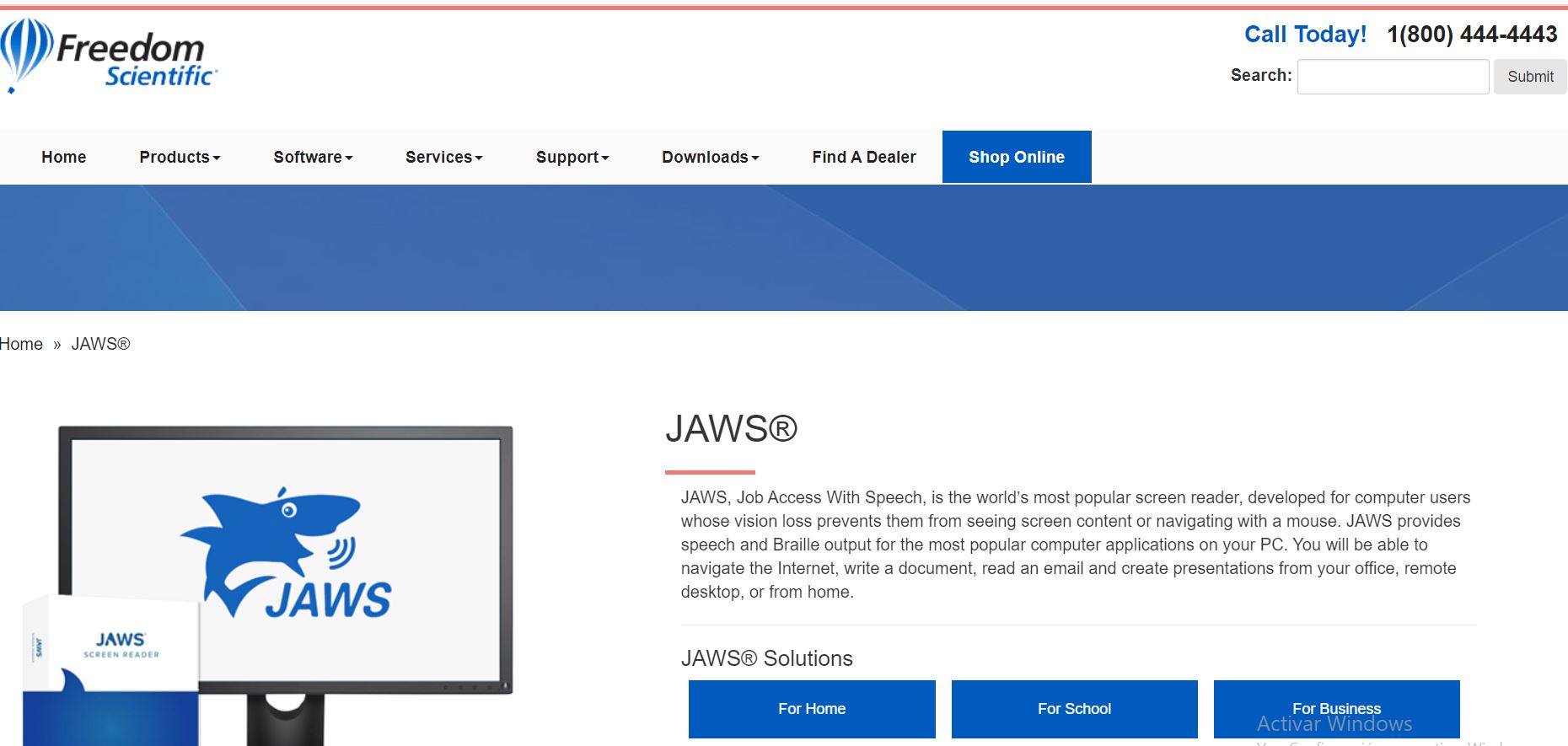The width and height of the screenshot is (1568, 746).
Task: Click the Call Today! text
Action: click(1305, 35)
